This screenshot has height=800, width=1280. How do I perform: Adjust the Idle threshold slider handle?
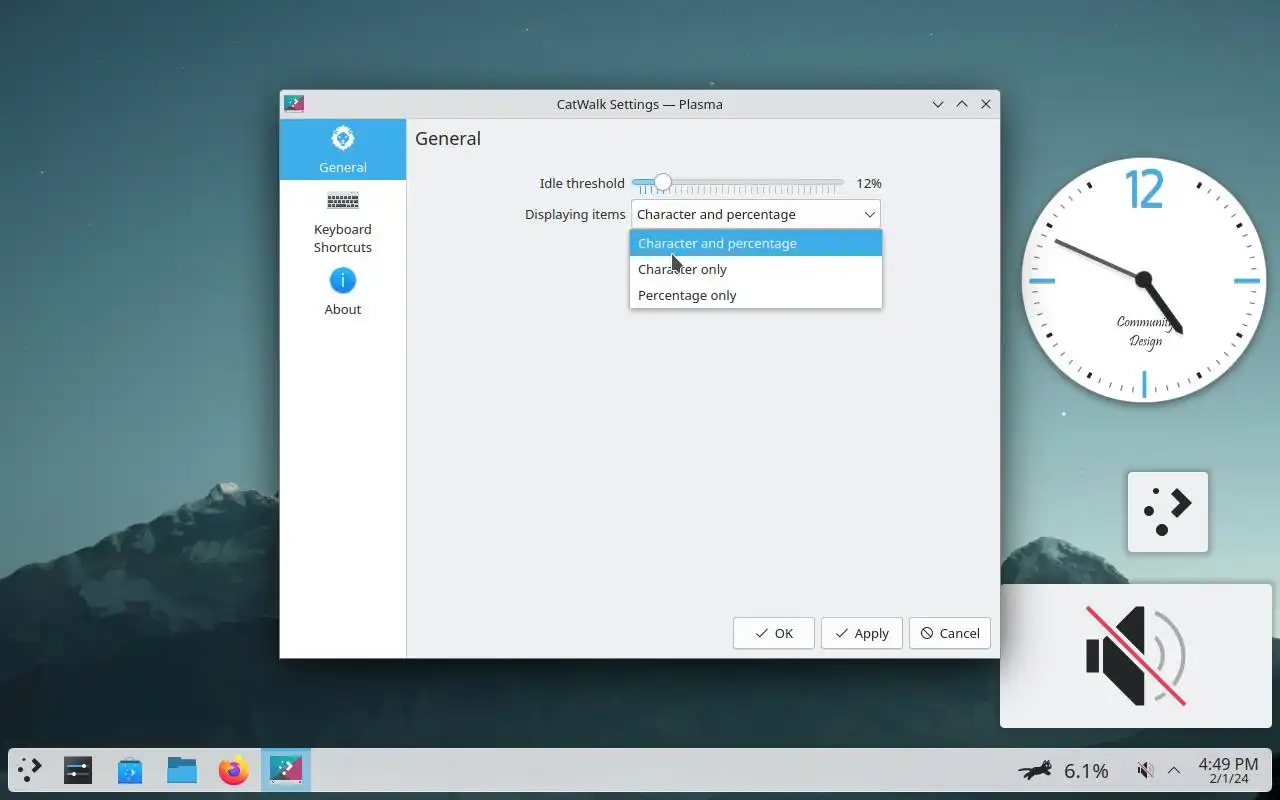[x=663, y=183]
